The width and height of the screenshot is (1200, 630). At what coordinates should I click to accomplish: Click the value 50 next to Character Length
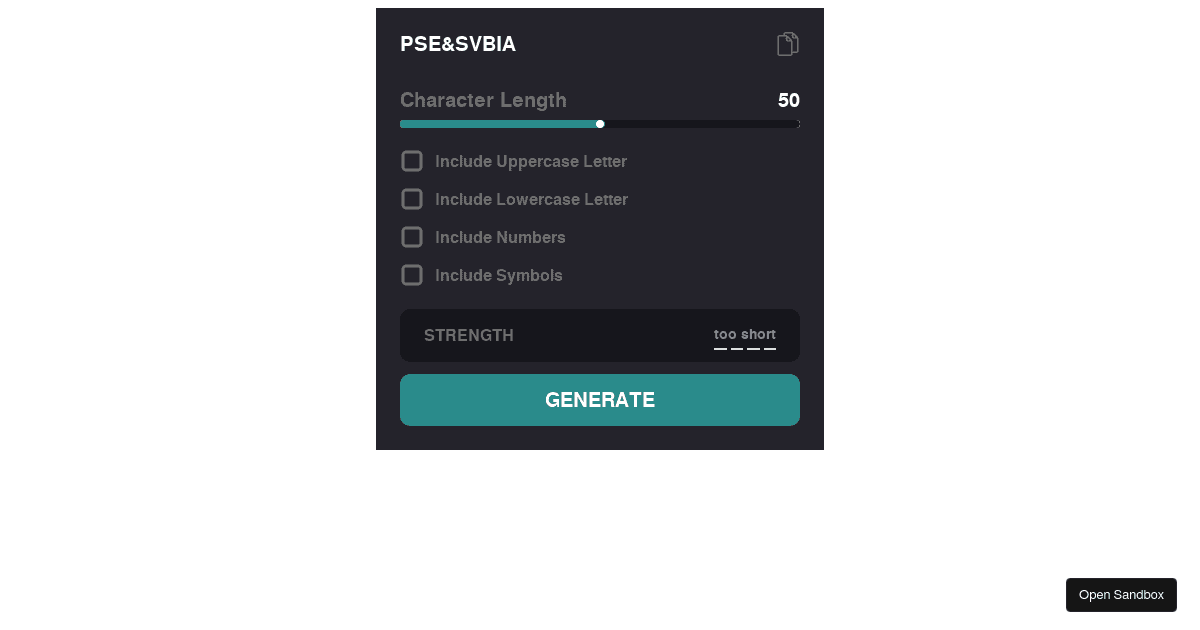(789, 100)
